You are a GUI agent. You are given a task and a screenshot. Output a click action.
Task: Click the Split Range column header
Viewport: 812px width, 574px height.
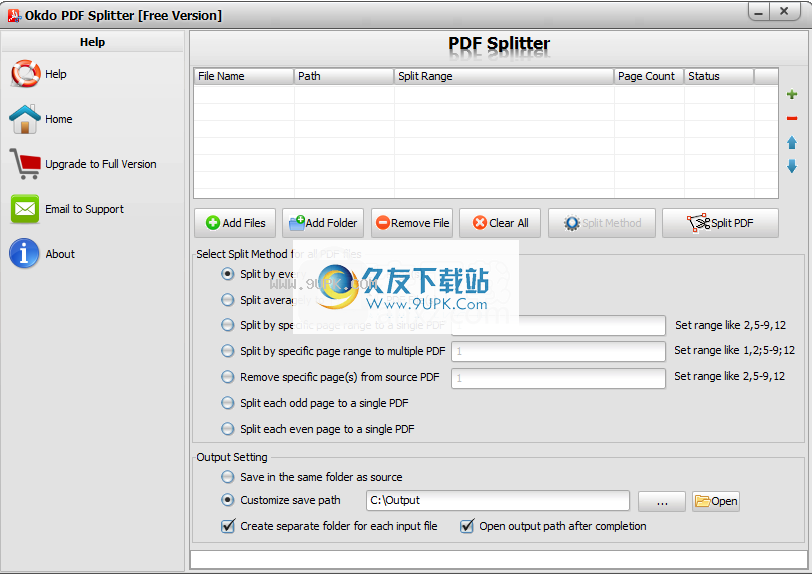(504, 76)
